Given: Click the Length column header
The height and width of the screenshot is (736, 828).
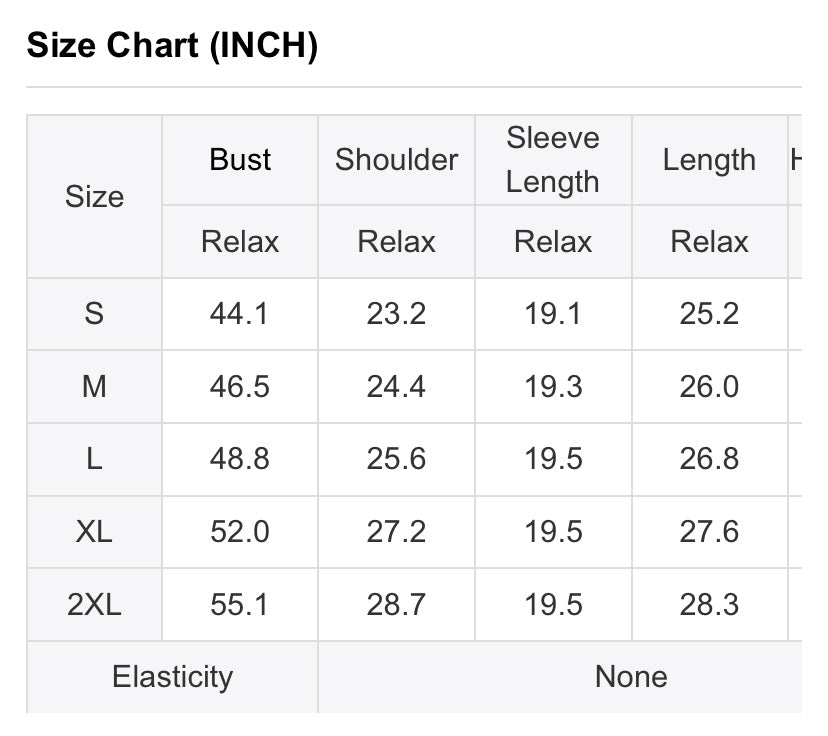Looking at the screenshot, I should (x=709, y=160).
